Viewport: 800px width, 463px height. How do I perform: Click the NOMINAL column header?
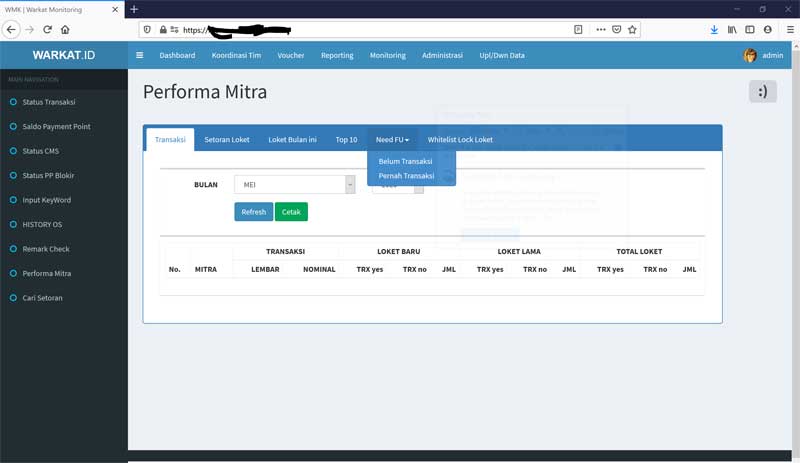319,269
